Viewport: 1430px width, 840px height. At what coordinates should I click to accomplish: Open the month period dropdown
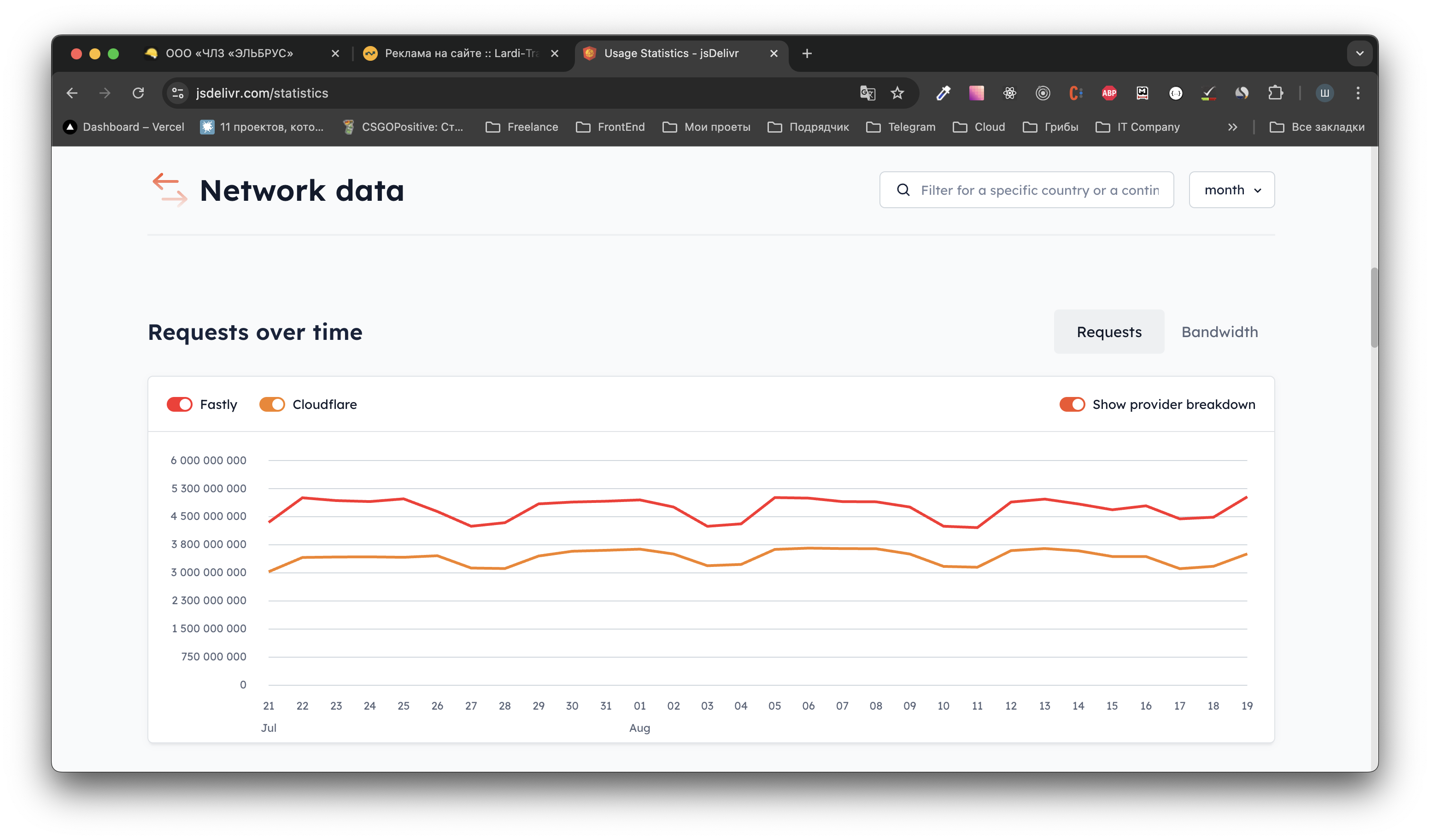1231,190
